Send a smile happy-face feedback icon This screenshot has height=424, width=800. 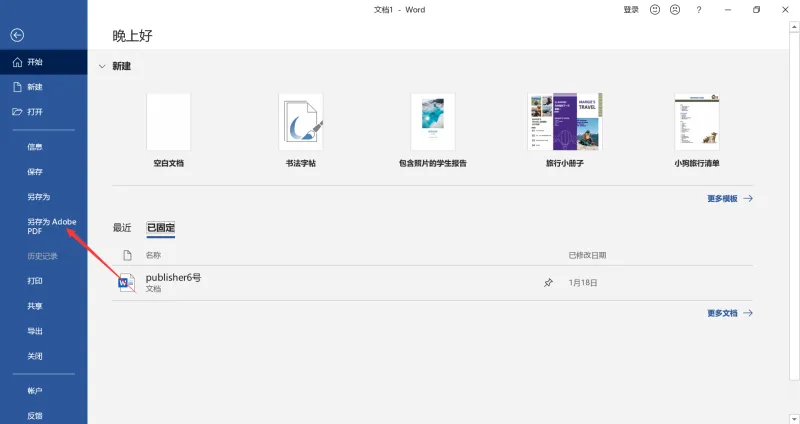point(655,10)
